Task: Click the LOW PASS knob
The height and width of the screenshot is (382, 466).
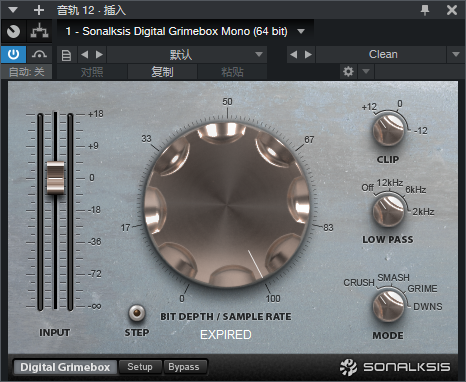Action: coord(388,211)
